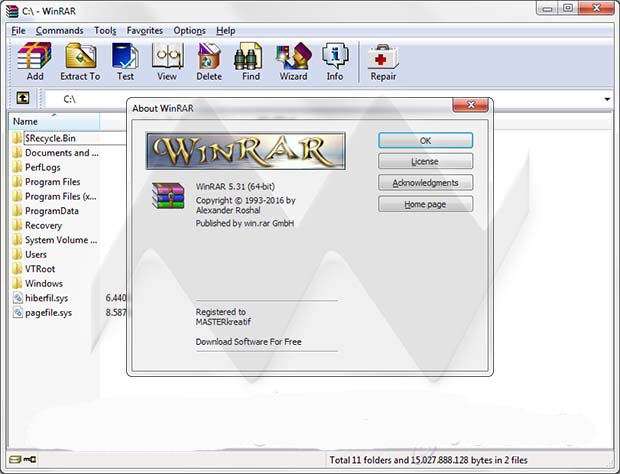Click the total folders and bytes status text
Image resolution: width=620 pixels, height=474 pixels.
point(428,460)
